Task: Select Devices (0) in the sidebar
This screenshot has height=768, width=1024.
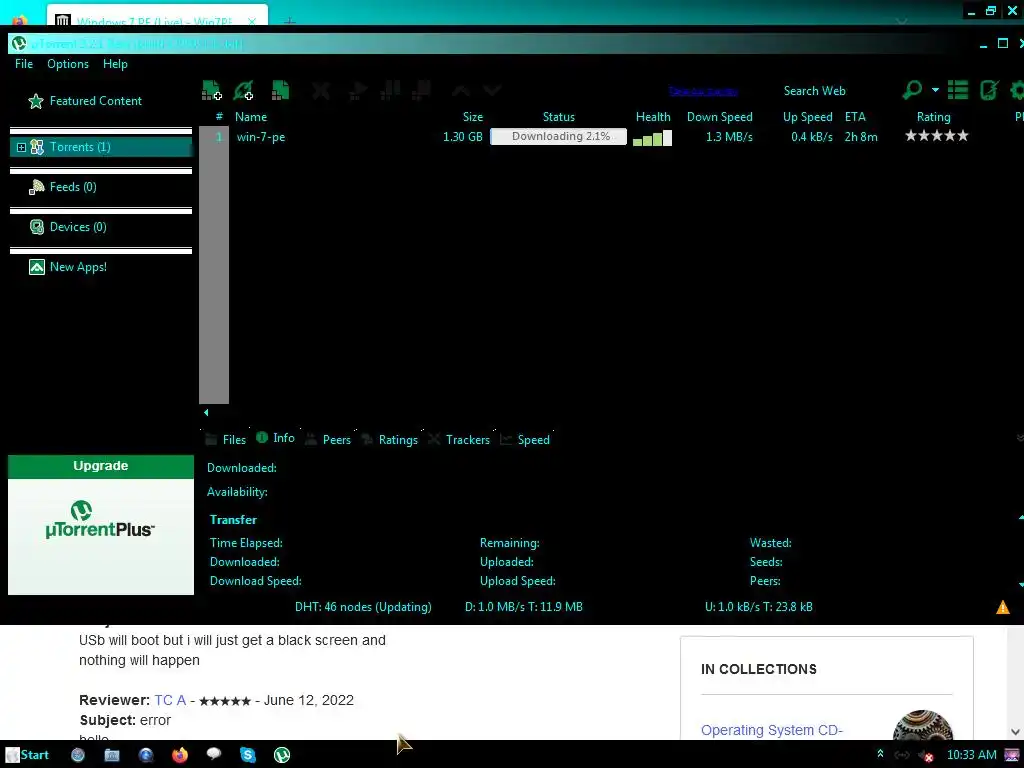Action: pos(78,227)
